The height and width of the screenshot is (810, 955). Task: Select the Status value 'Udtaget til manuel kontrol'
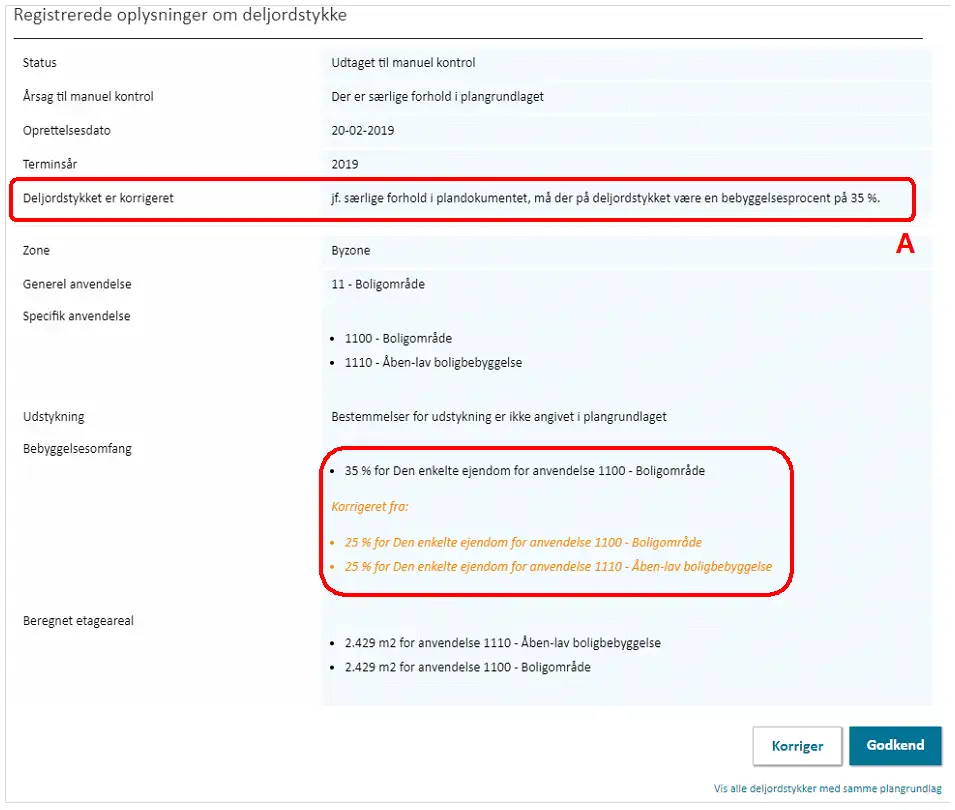403,63
